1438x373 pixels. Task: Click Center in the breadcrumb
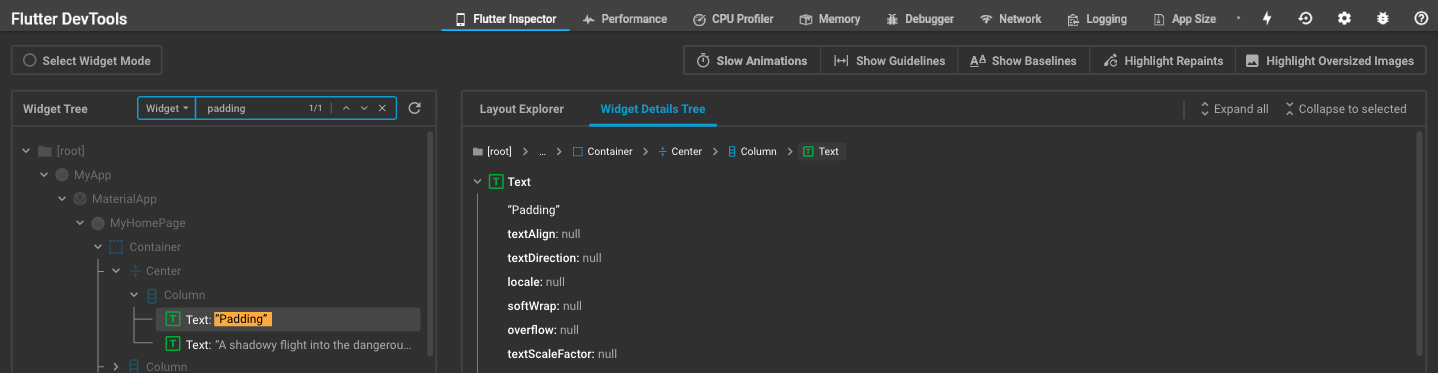click(680, 152)
